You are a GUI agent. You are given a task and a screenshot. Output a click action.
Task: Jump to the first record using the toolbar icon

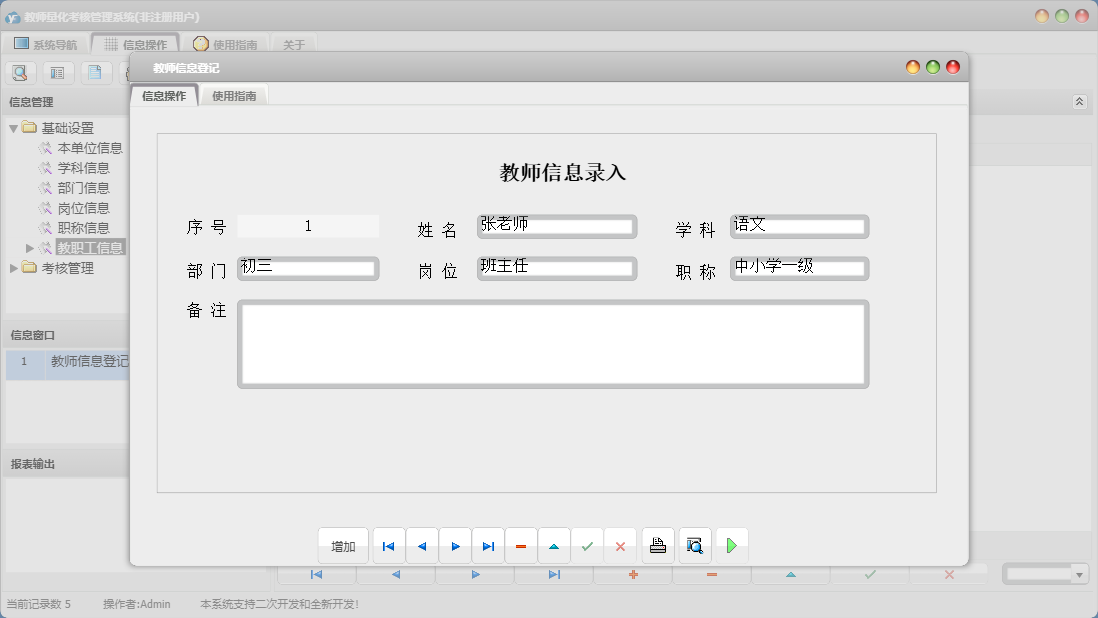pyautogui.click(x=388, y=545)
